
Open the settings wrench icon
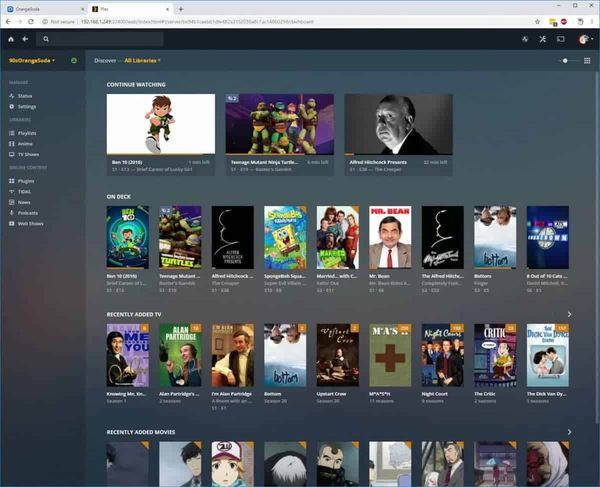(x=543, y=39)
